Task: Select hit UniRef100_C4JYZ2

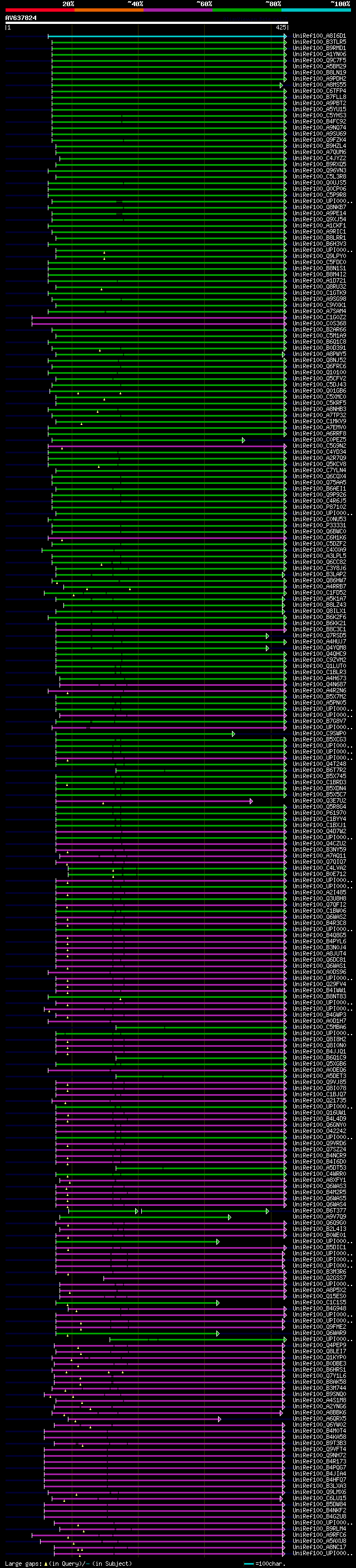Action: pyautogui.click(x=319, y=159)
